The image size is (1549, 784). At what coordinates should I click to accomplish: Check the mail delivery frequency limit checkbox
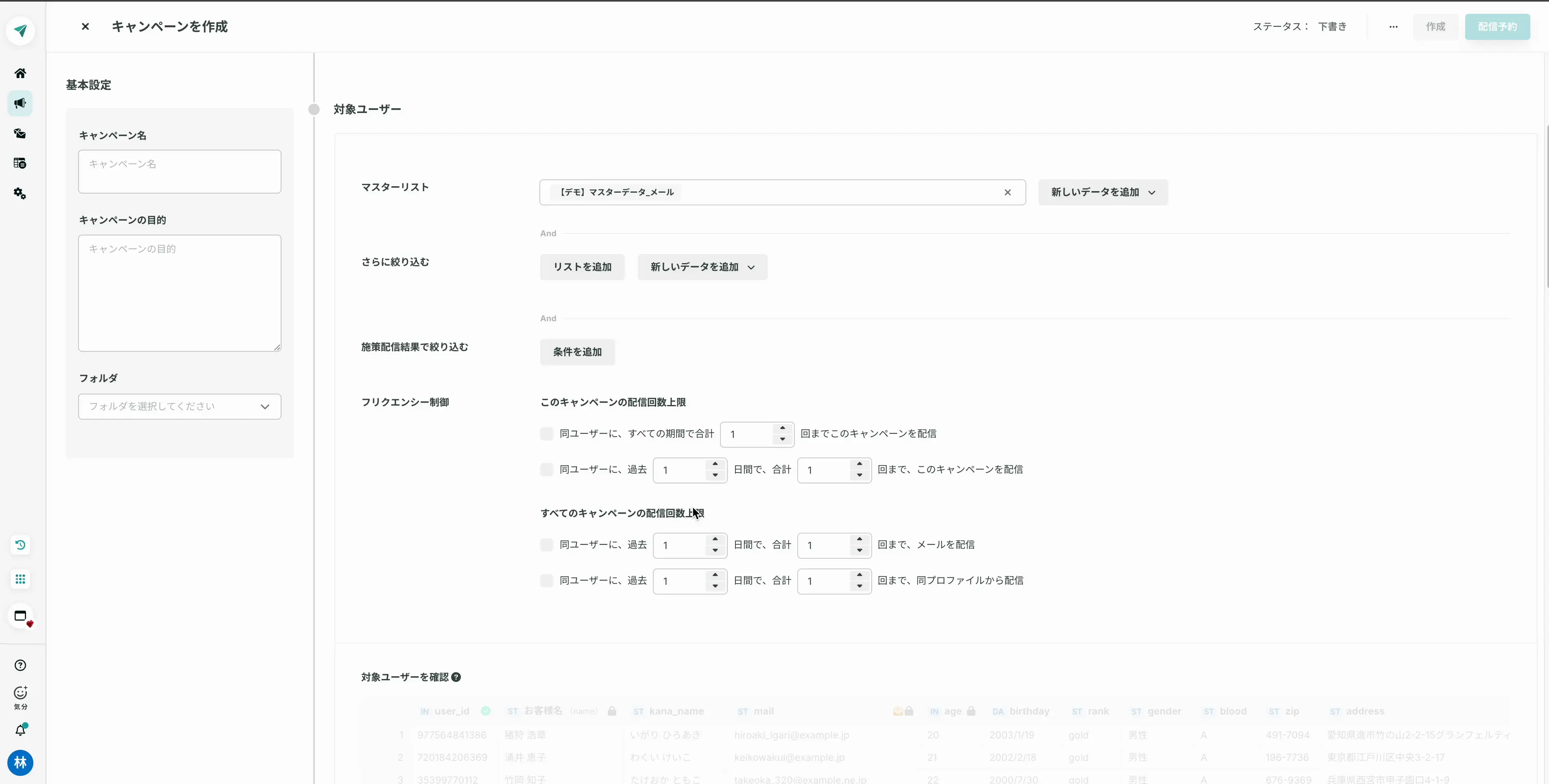click(547, 545)
